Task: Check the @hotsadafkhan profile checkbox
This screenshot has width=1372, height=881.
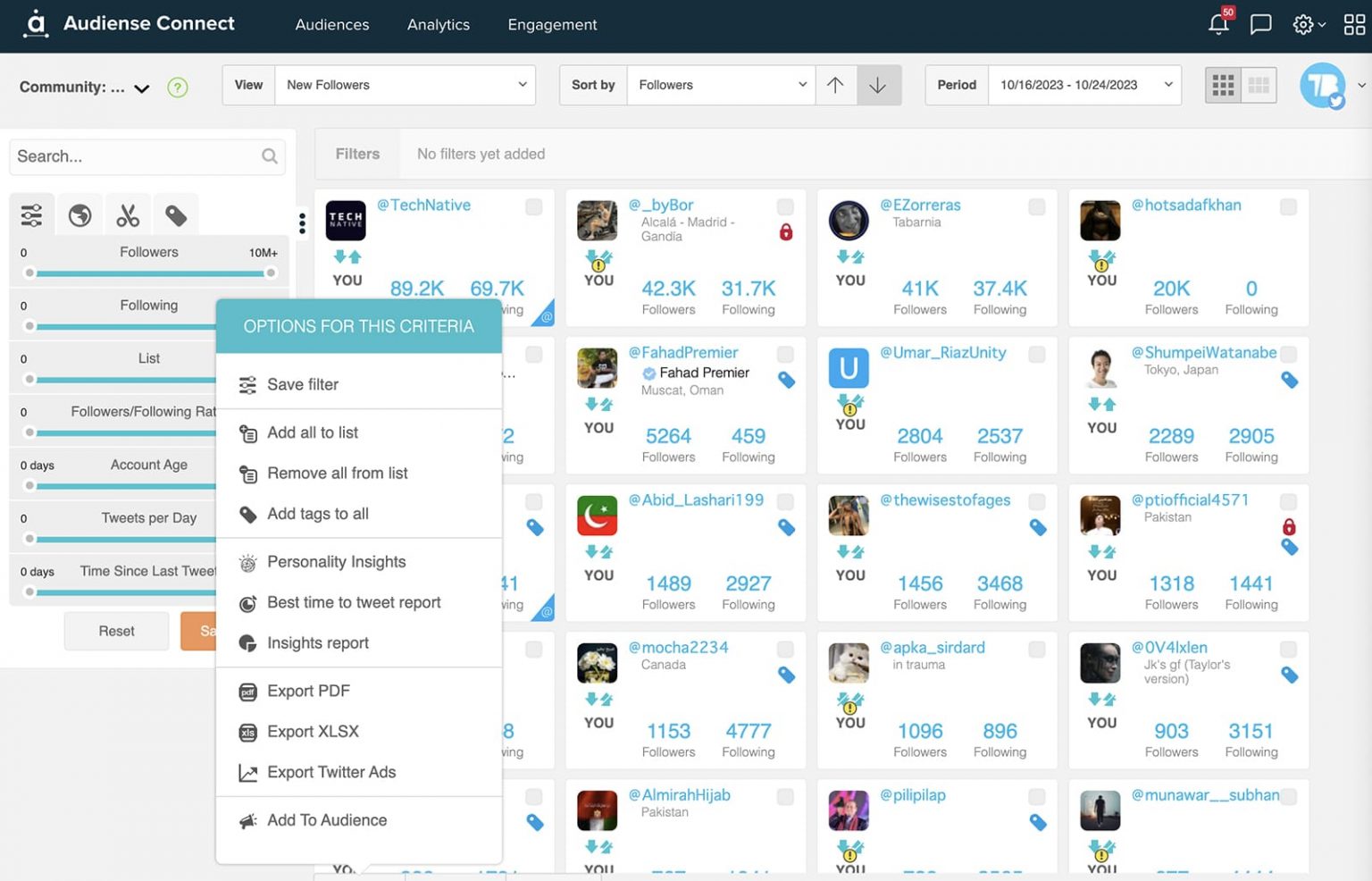Action: [x=1288, y=206]
